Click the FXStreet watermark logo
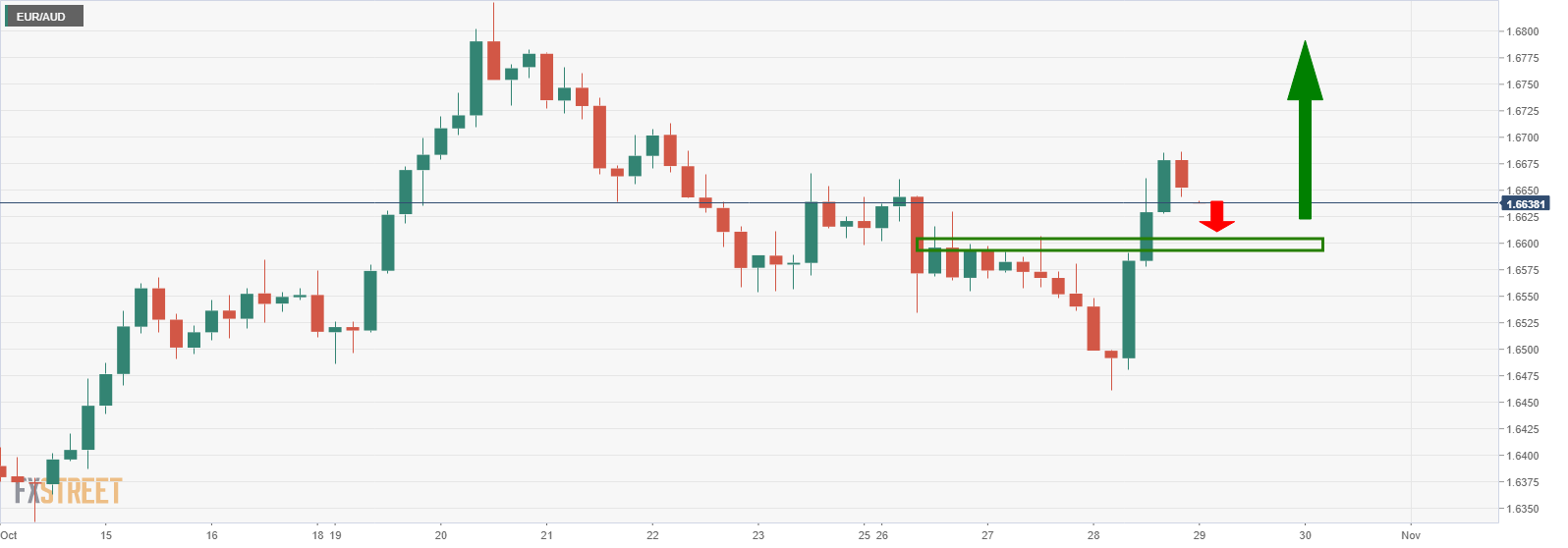 69,490
